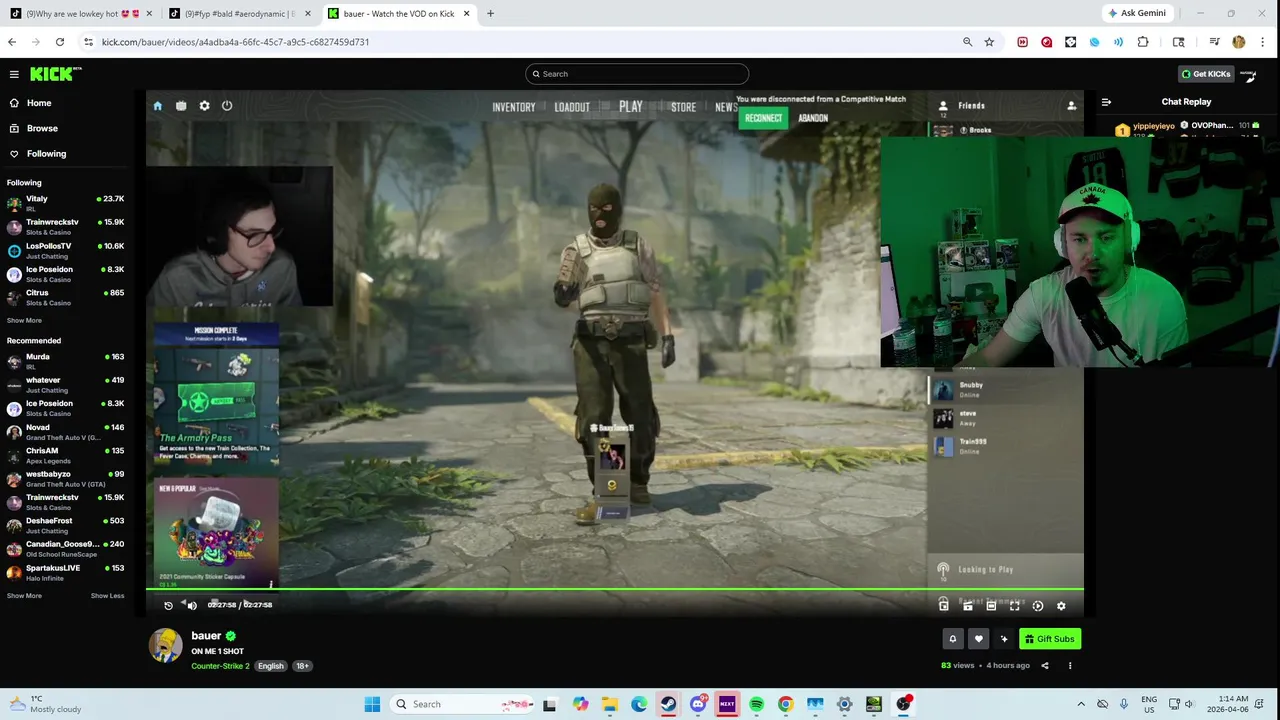Mute the video with the speaker icon
The height and width of the screenshot is (720, 1280).
pyautogui.click(x=192, y=605)
